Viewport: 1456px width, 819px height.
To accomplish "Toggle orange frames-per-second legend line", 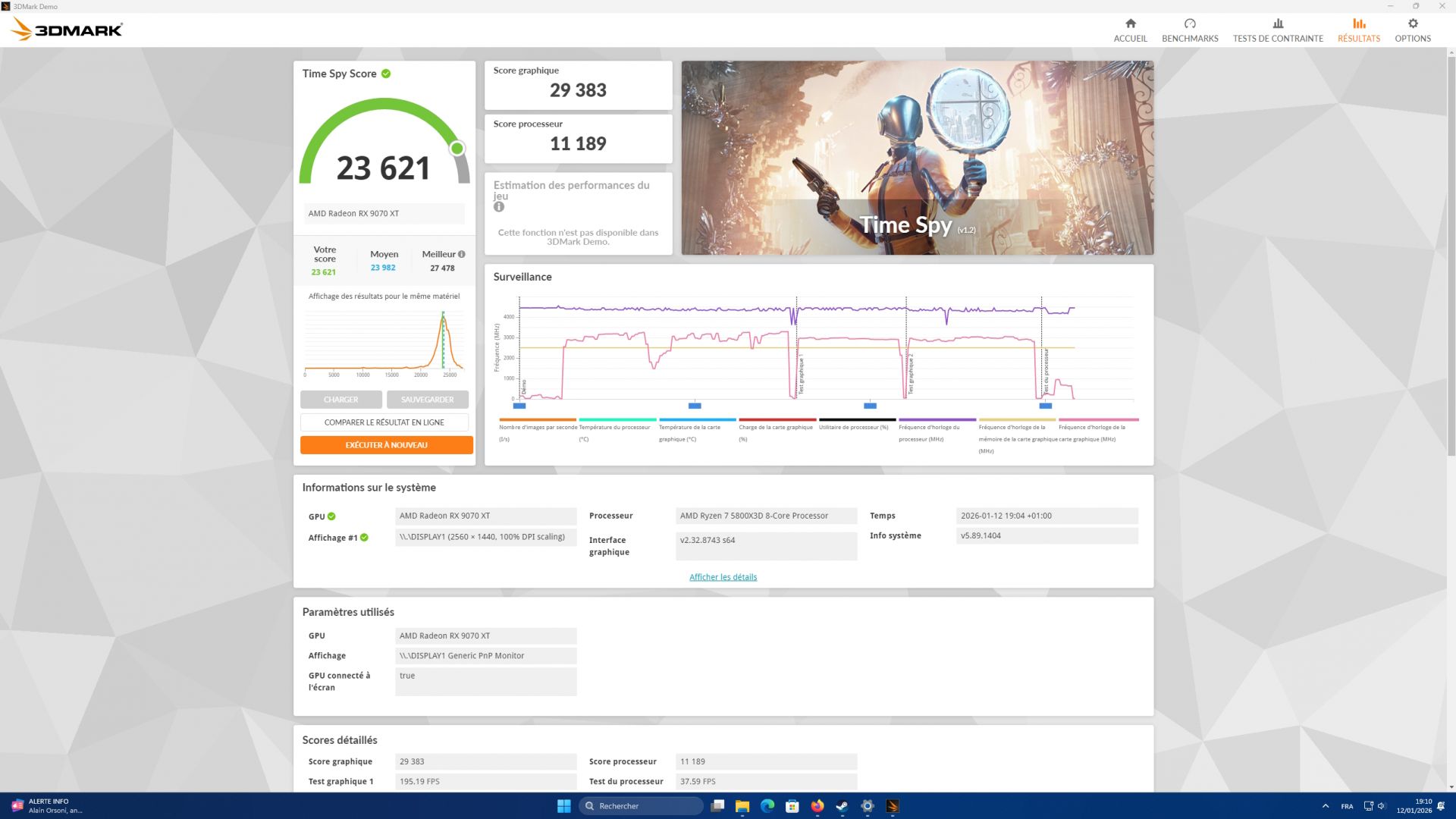I will (x=537, y=420).
